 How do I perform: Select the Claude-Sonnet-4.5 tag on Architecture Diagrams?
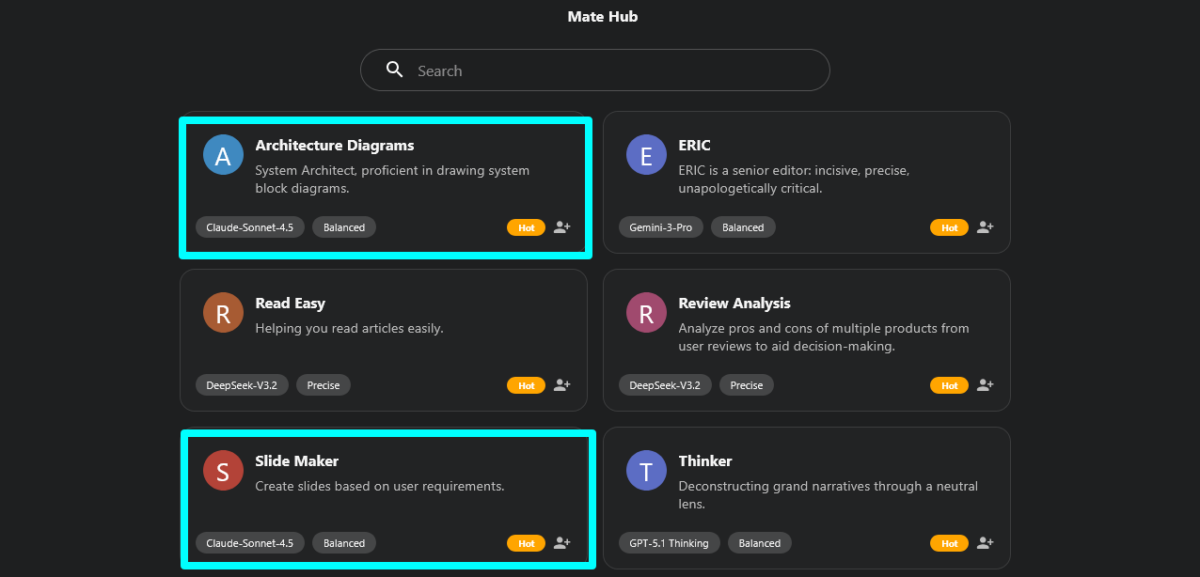(x=249, y=227)
